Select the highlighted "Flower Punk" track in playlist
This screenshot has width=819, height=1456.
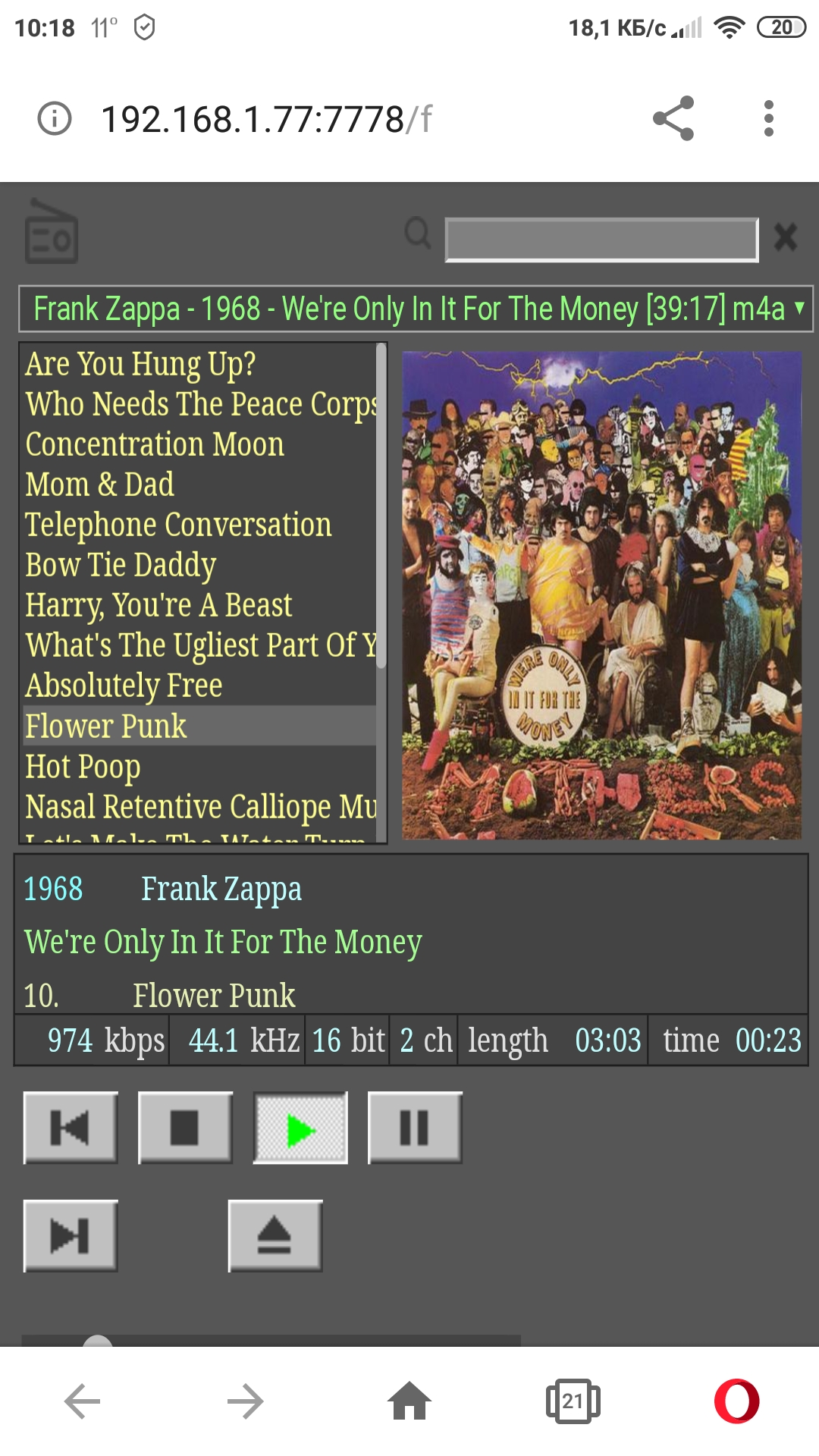point(200,726)
